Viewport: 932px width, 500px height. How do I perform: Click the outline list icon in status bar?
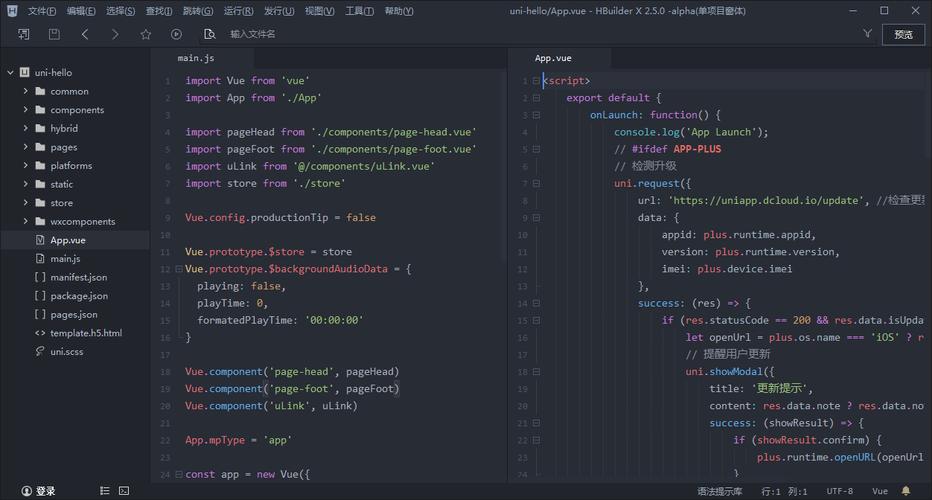[105, 490]
